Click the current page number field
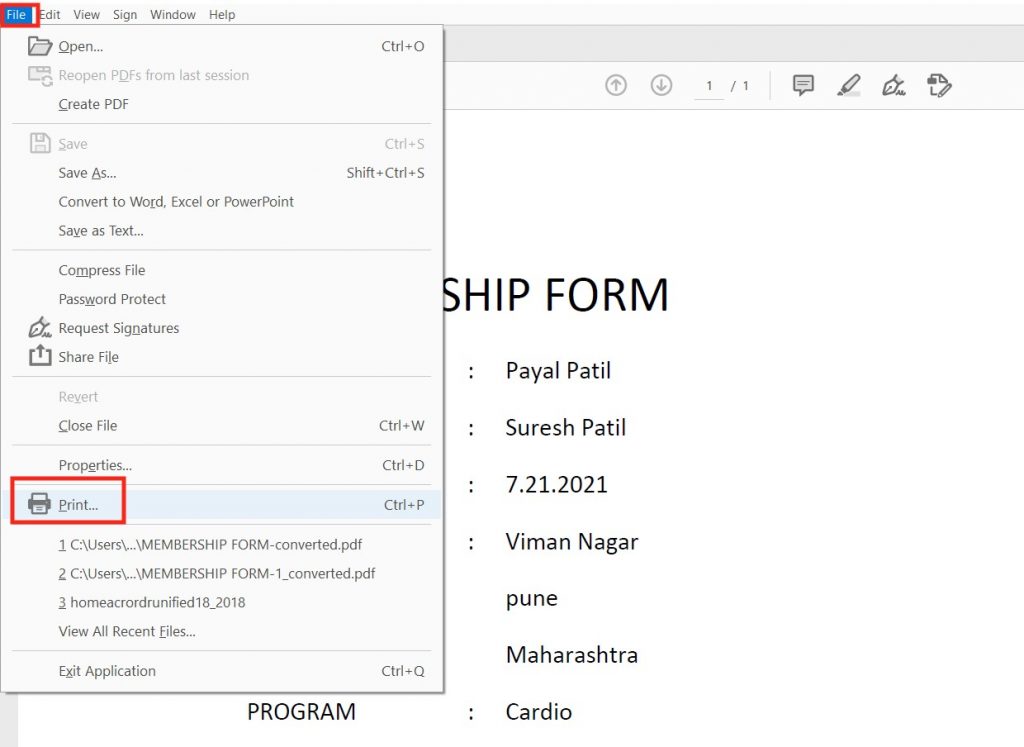1024x747 pixels. pos(709,86)
